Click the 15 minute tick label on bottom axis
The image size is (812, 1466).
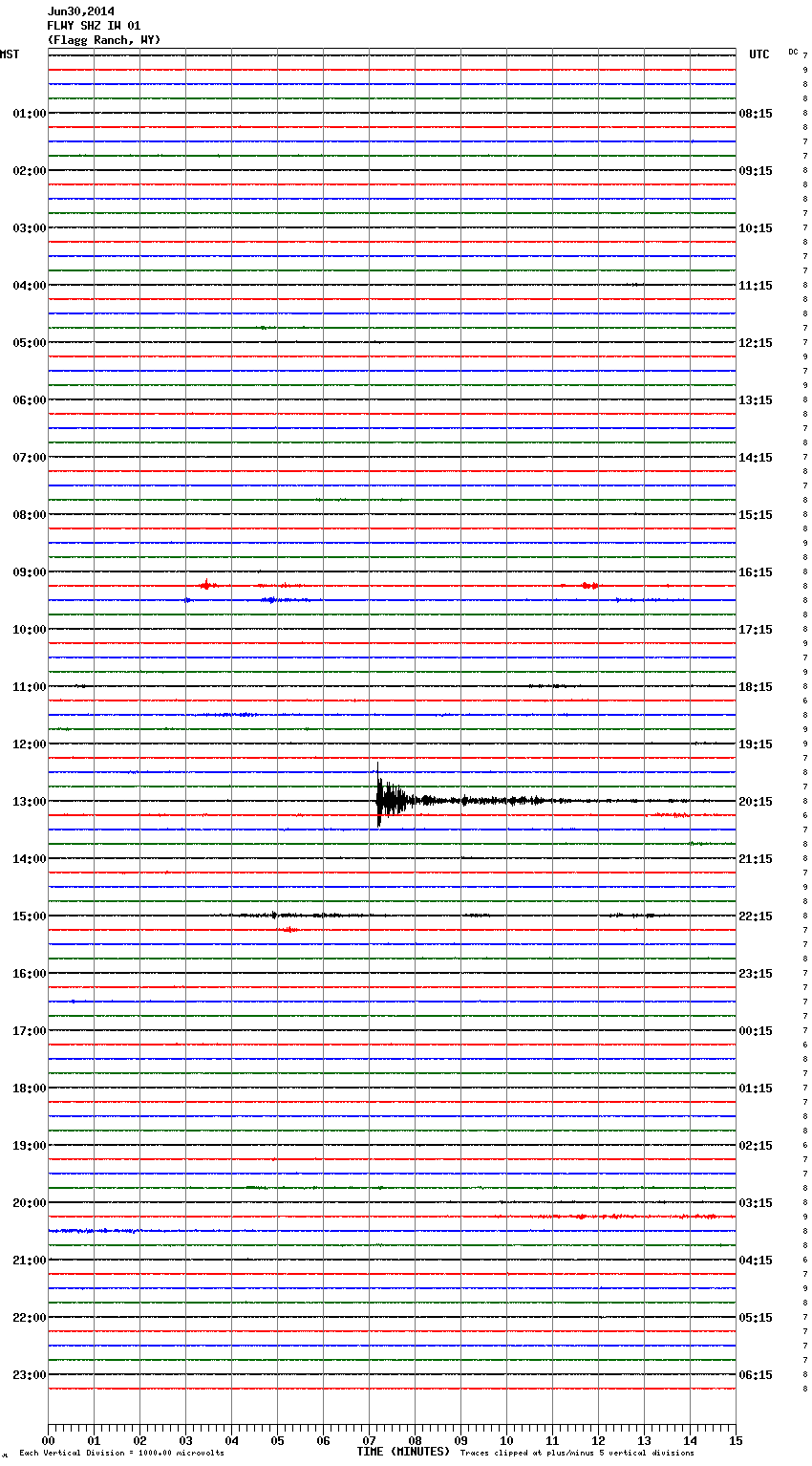click(x=736, y=1440)
